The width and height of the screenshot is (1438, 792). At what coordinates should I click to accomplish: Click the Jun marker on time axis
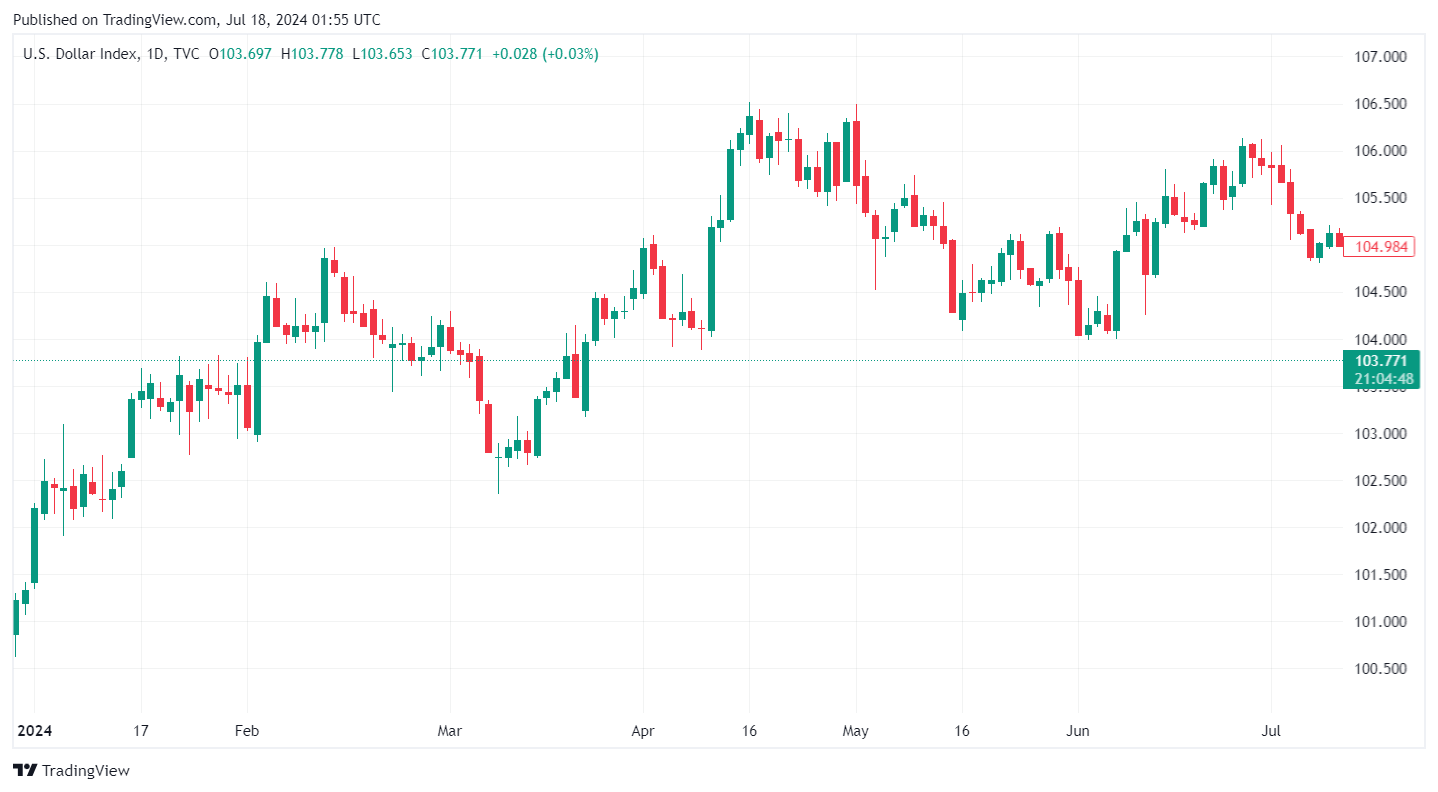(1078, 731)
